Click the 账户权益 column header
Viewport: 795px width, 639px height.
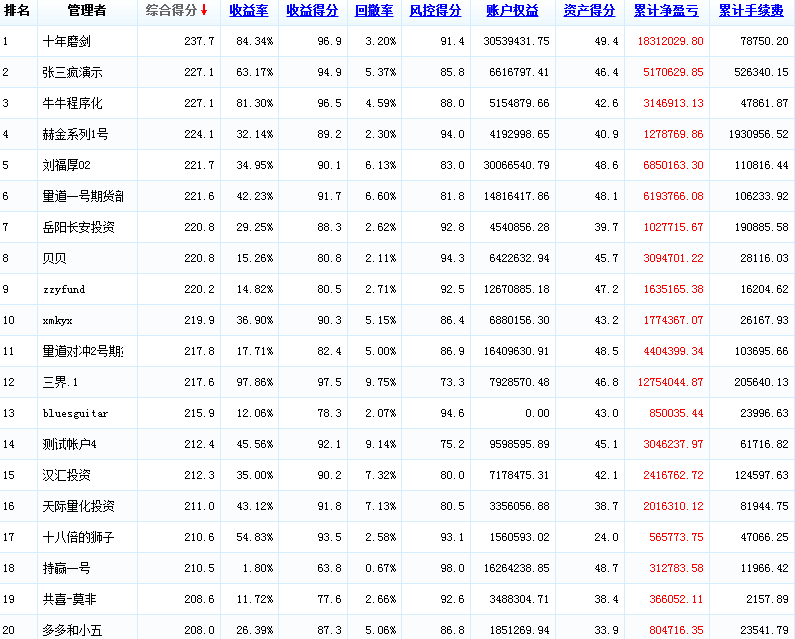coord(512,11)
